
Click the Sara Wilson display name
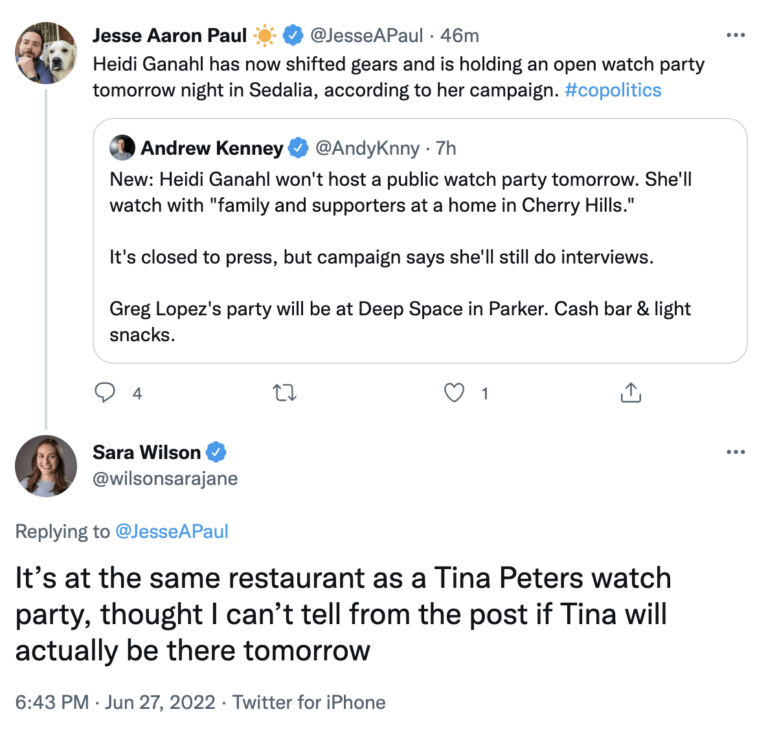(x=146, y=452)
